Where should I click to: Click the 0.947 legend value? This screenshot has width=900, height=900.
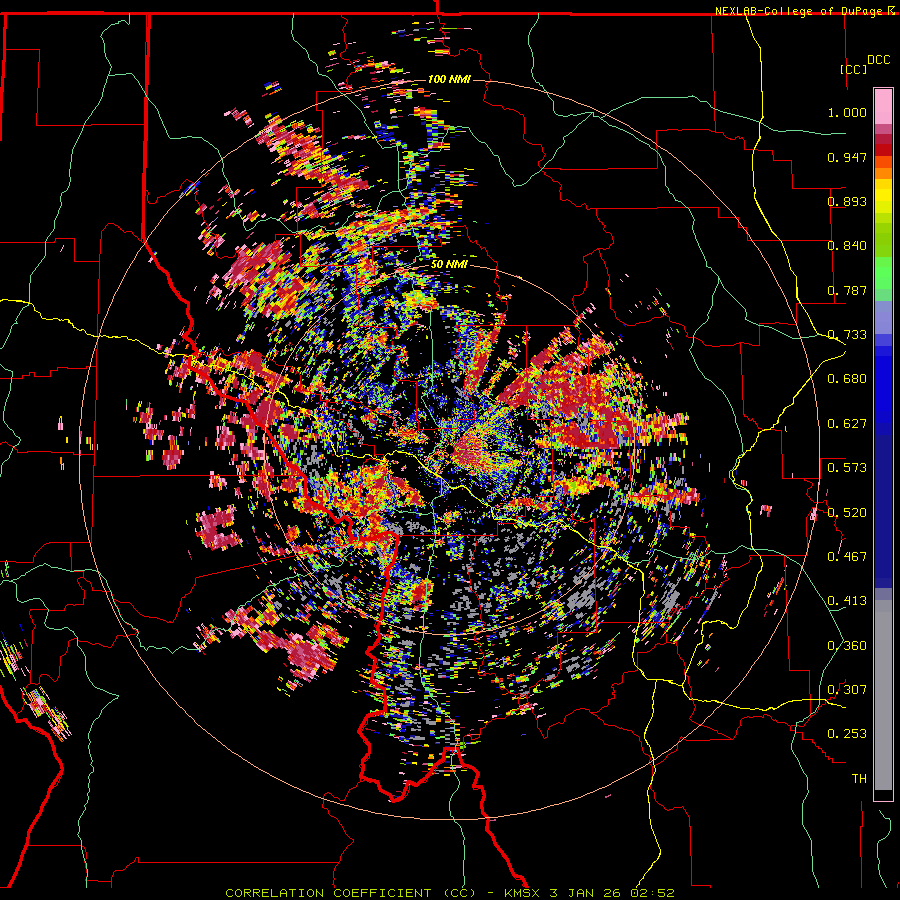847,157
